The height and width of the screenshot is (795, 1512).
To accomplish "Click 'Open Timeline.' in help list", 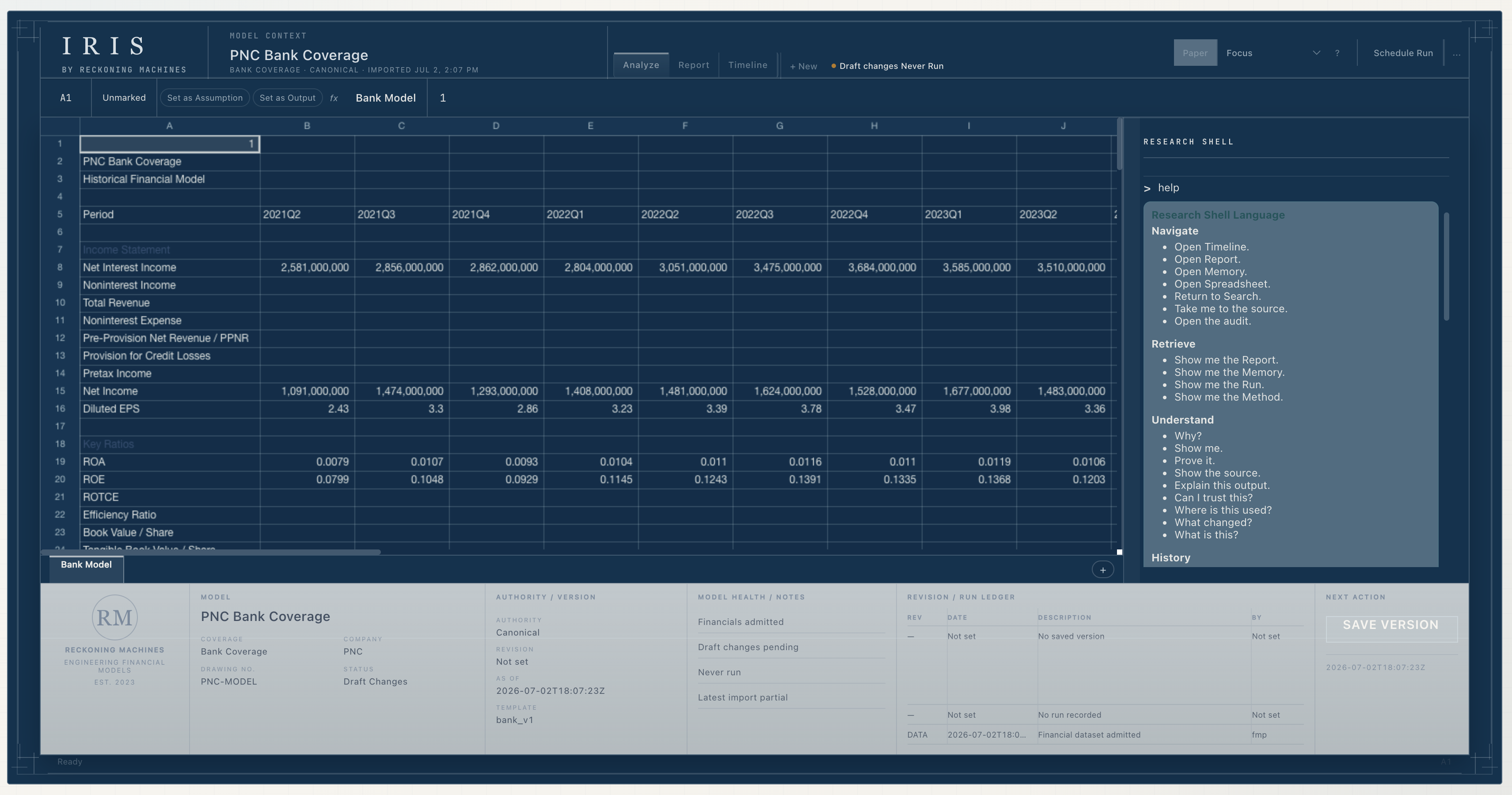I will [1211, 247].
